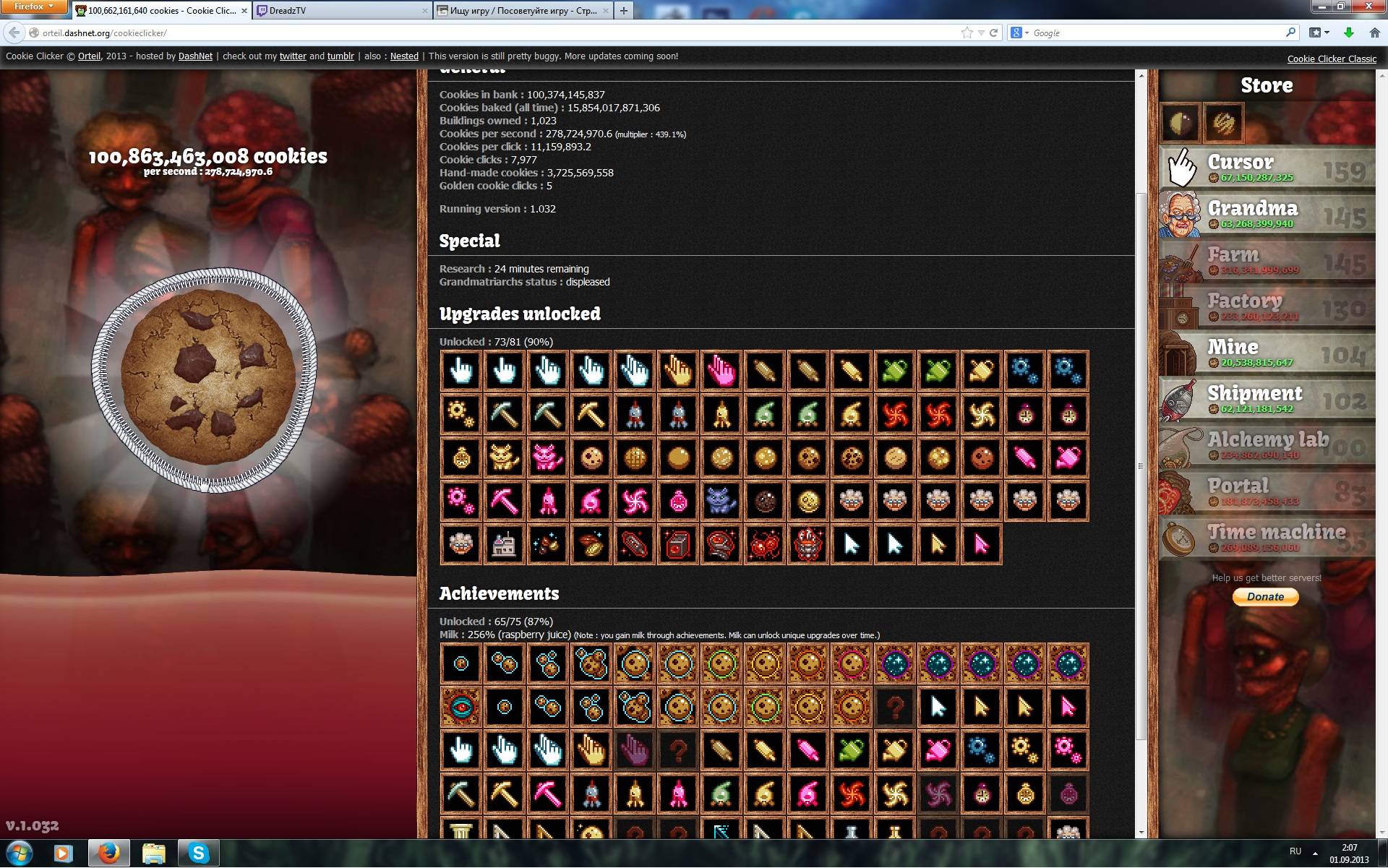Click the first store upgrade cookie icon
Viewport: 1388px width, 868px height.
[1180, 123]
